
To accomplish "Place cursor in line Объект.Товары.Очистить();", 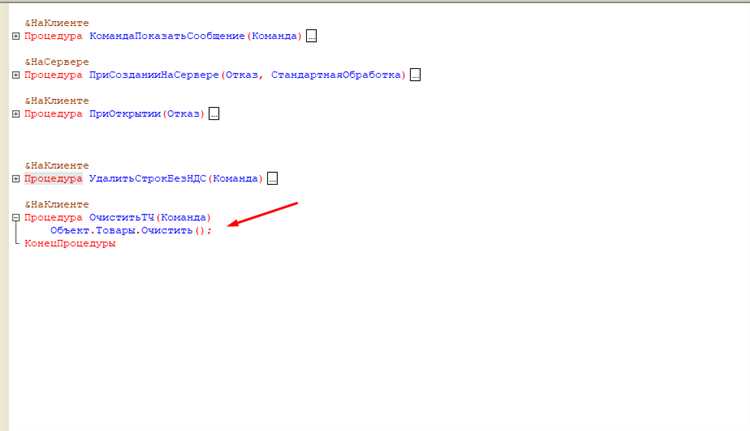I will point(130,231).
